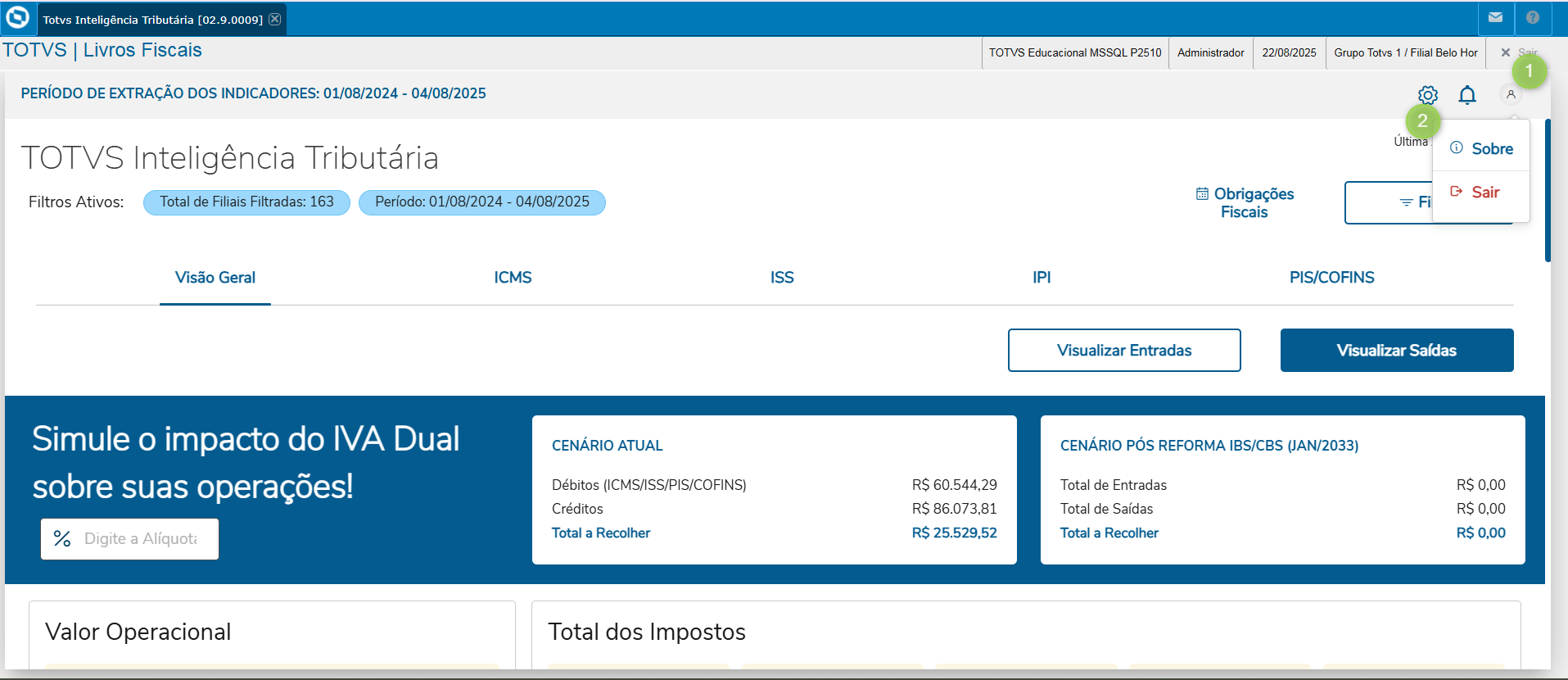Screen dimensions: 1568x680
Task: Click the X icon next to top-bar Sair
Action: click(x=1505, y=52)
